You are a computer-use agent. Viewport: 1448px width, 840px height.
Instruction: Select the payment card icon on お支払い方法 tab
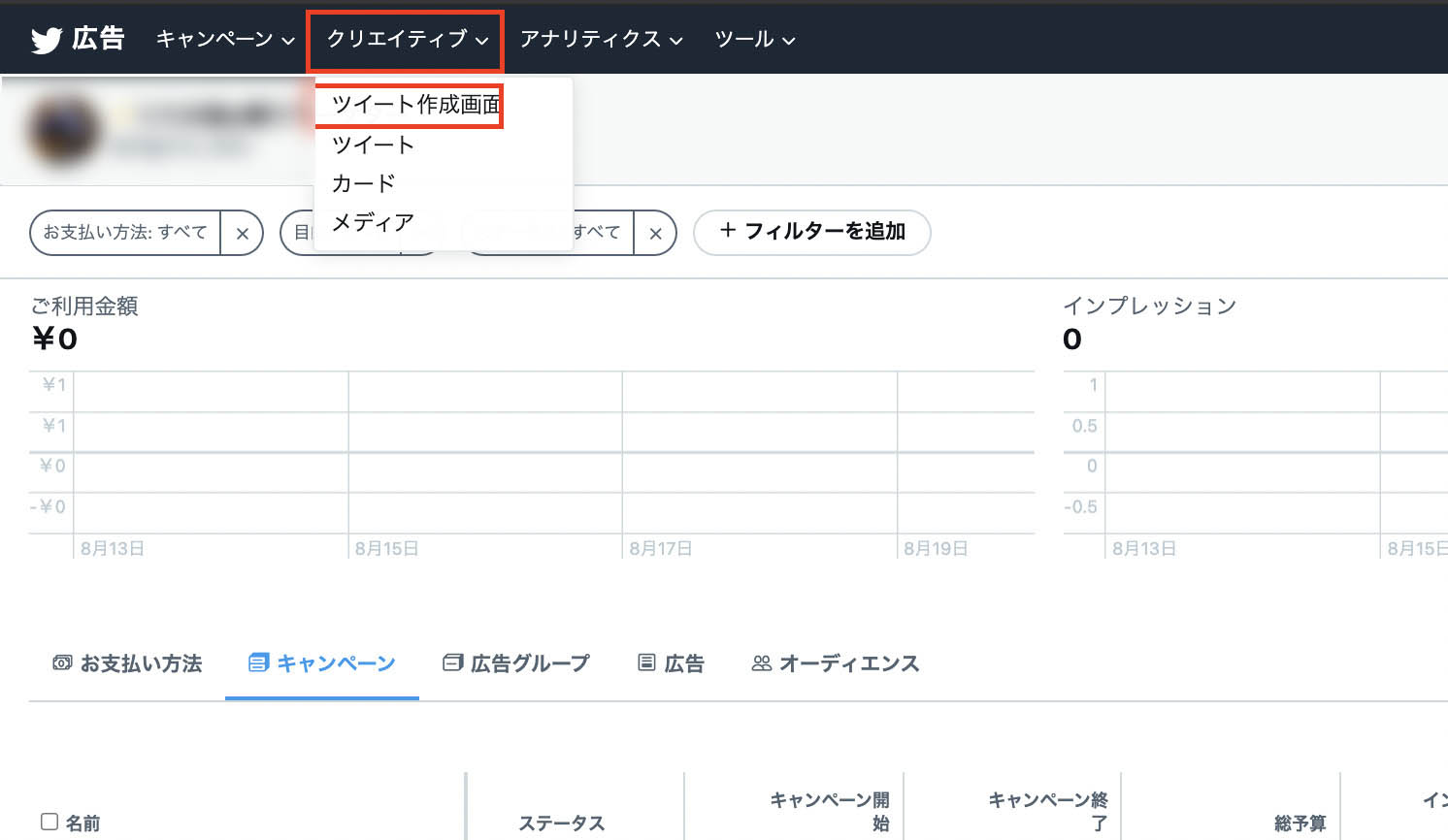[x=62, y=662]
